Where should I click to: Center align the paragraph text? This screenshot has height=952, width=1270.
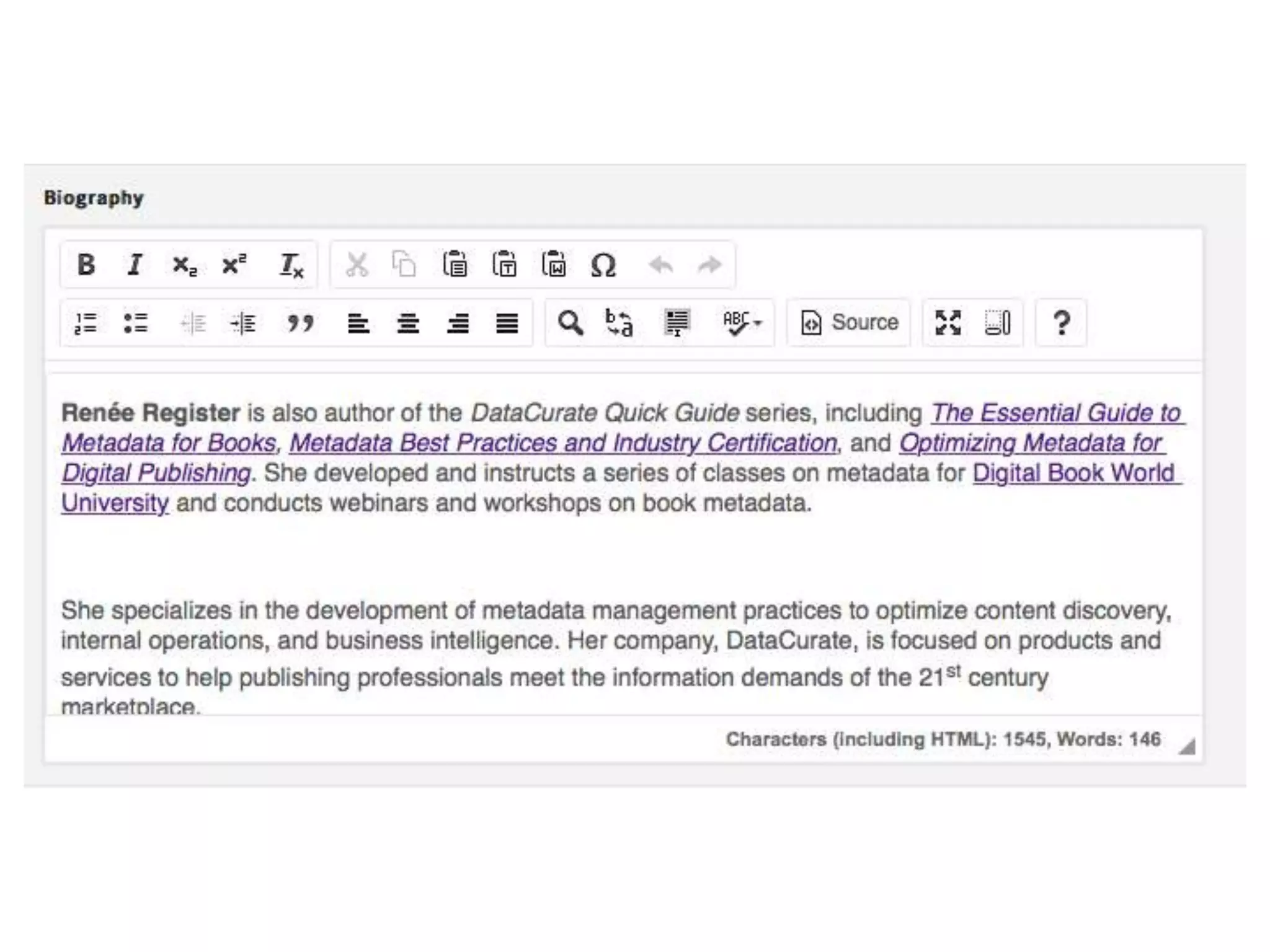(x=408, y=323)
